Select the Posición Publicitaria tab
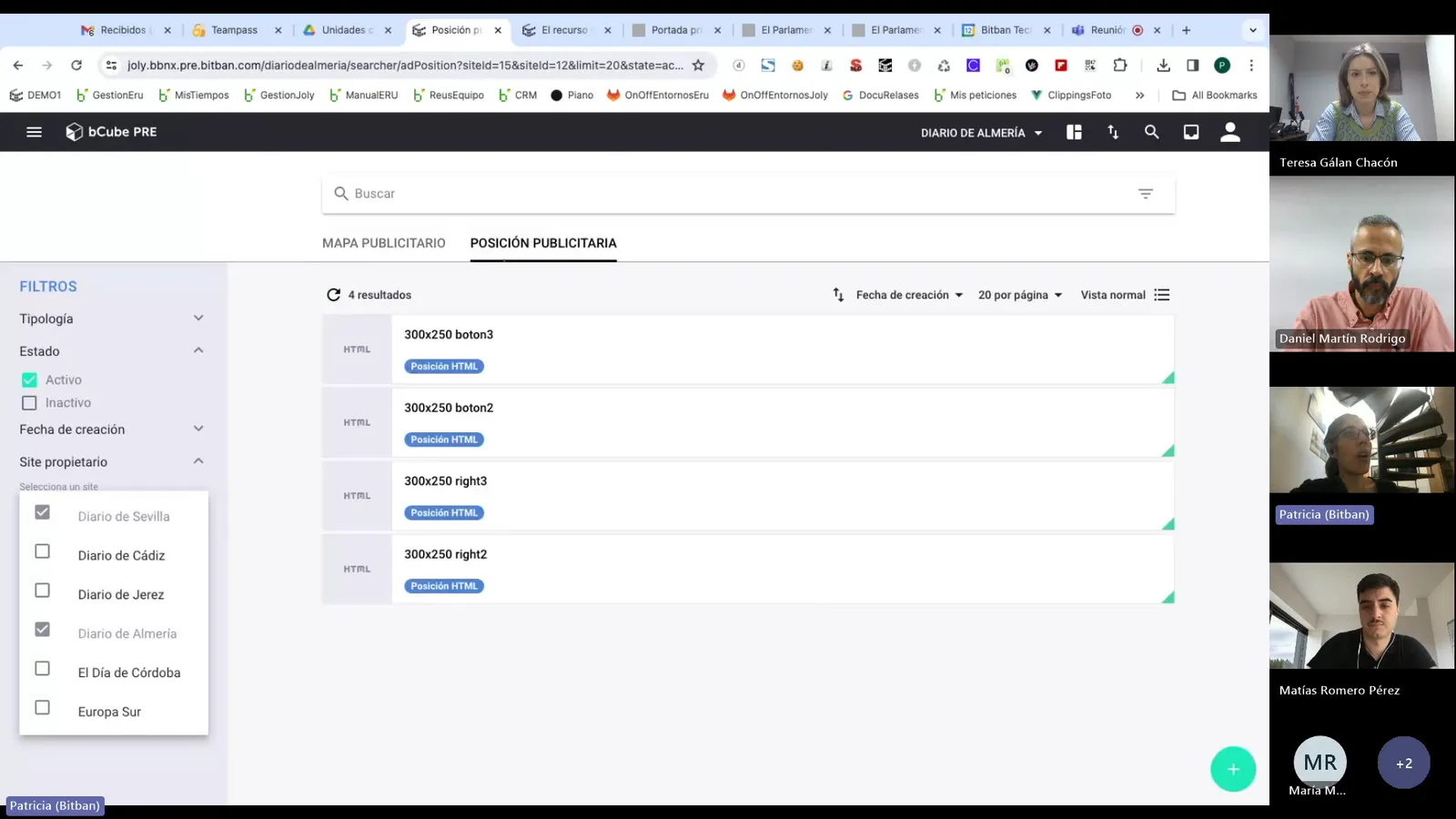Image resolution: width=1456 pixels, height=819 pixels. pos(543,243)
